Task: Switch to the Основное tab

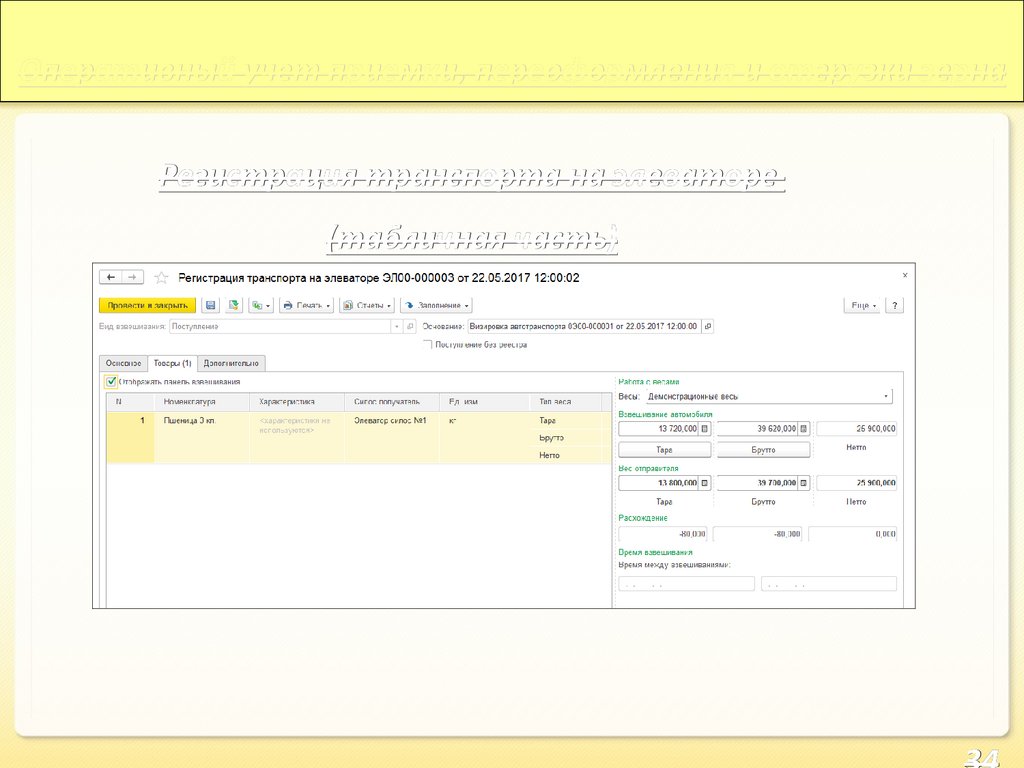Action: pyautogui.click(x=123, y=363)
